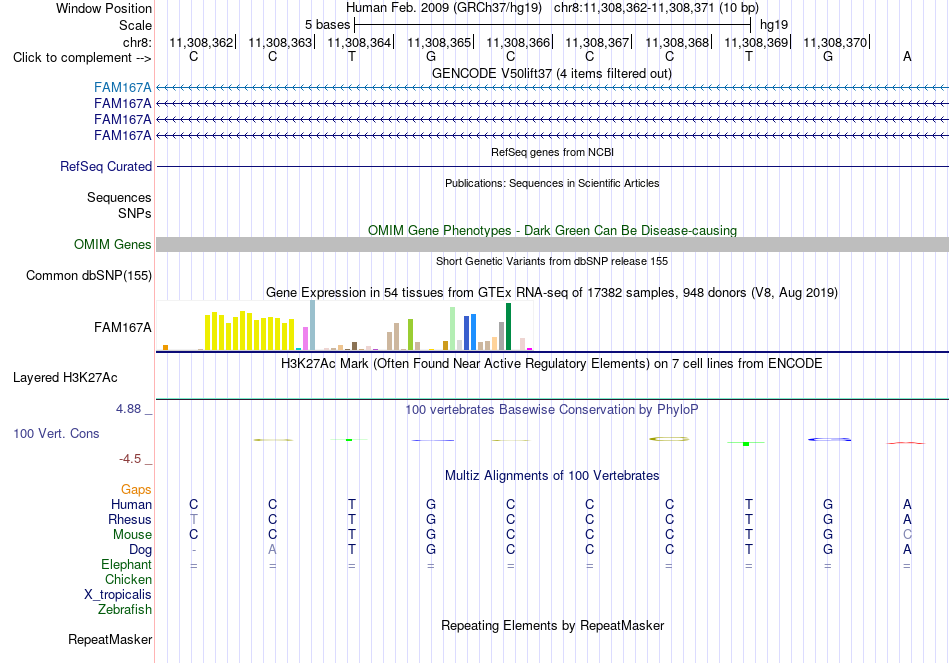
Task: Click the red PhyloP conservation mark
Action: point(906,443)
